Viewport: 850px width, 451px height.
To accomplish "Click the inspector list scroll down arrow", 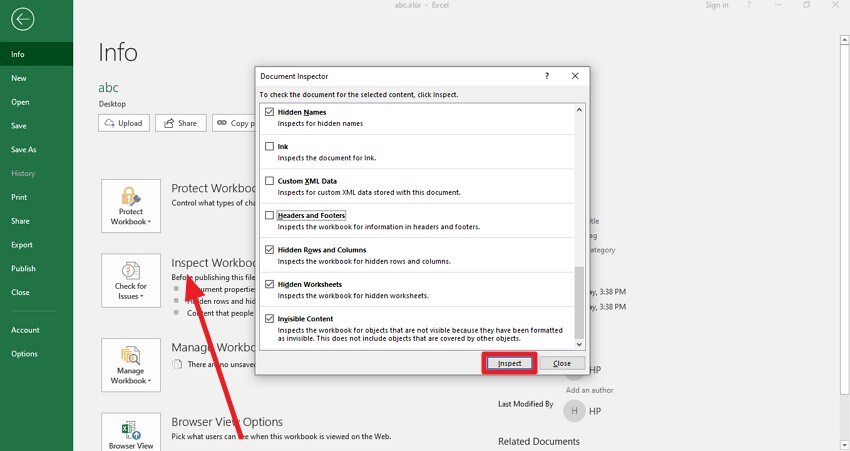I will coord(579,344).
